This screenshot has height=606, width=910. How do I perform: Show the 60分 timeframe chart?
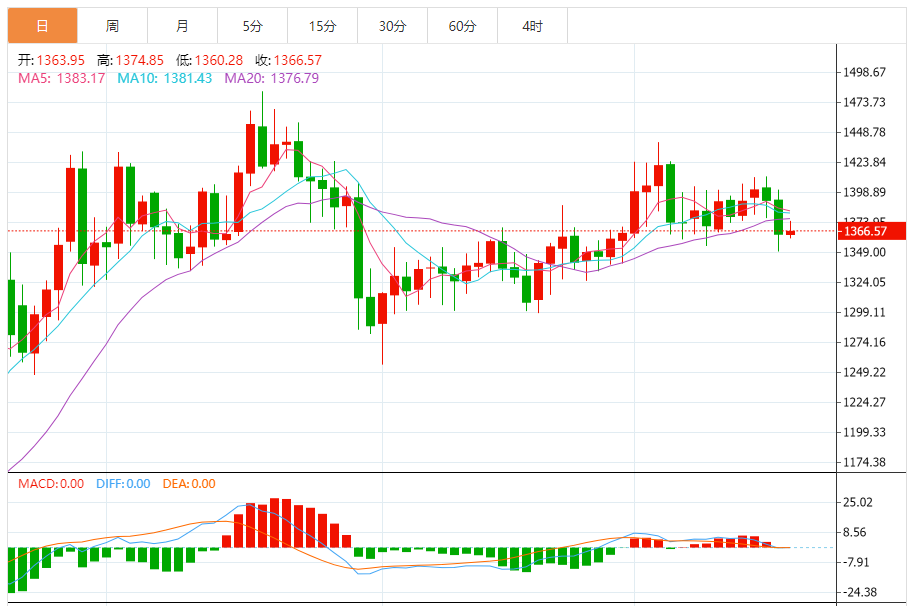(x=462, y=26)
